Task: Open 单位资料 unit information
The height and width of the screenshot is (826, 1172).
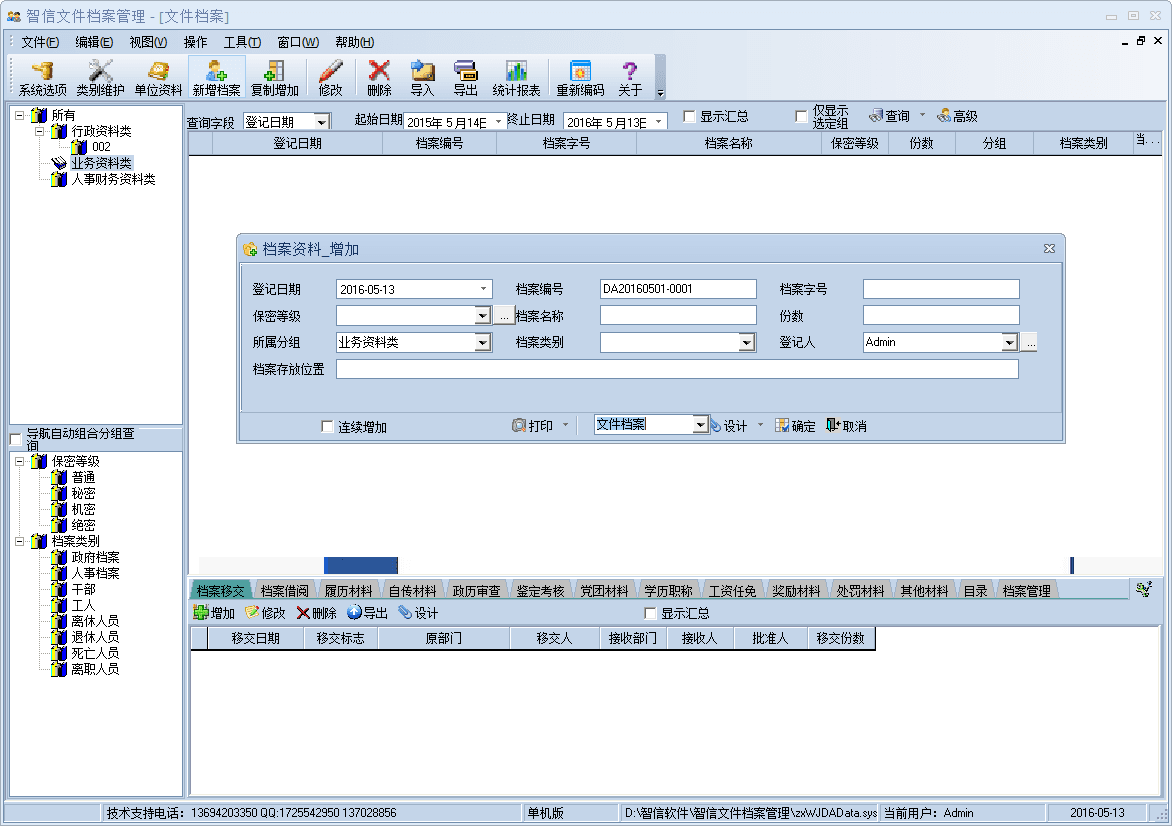Action: (x=158, y=77)
